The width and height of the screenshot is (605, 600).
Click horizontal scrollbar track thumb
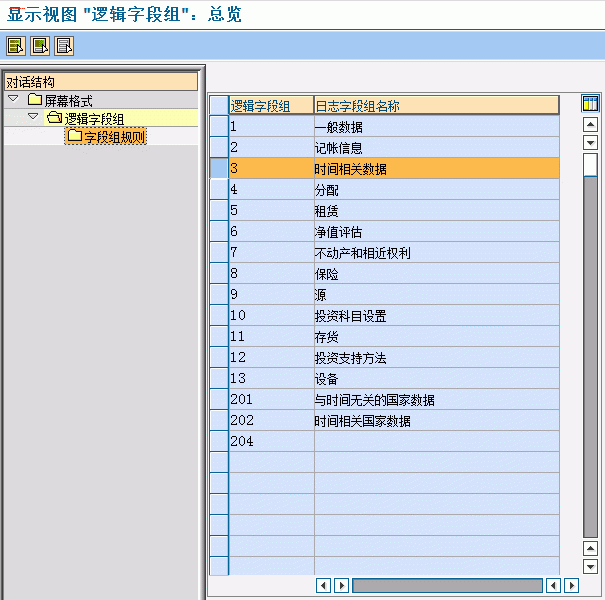(447, 585)
